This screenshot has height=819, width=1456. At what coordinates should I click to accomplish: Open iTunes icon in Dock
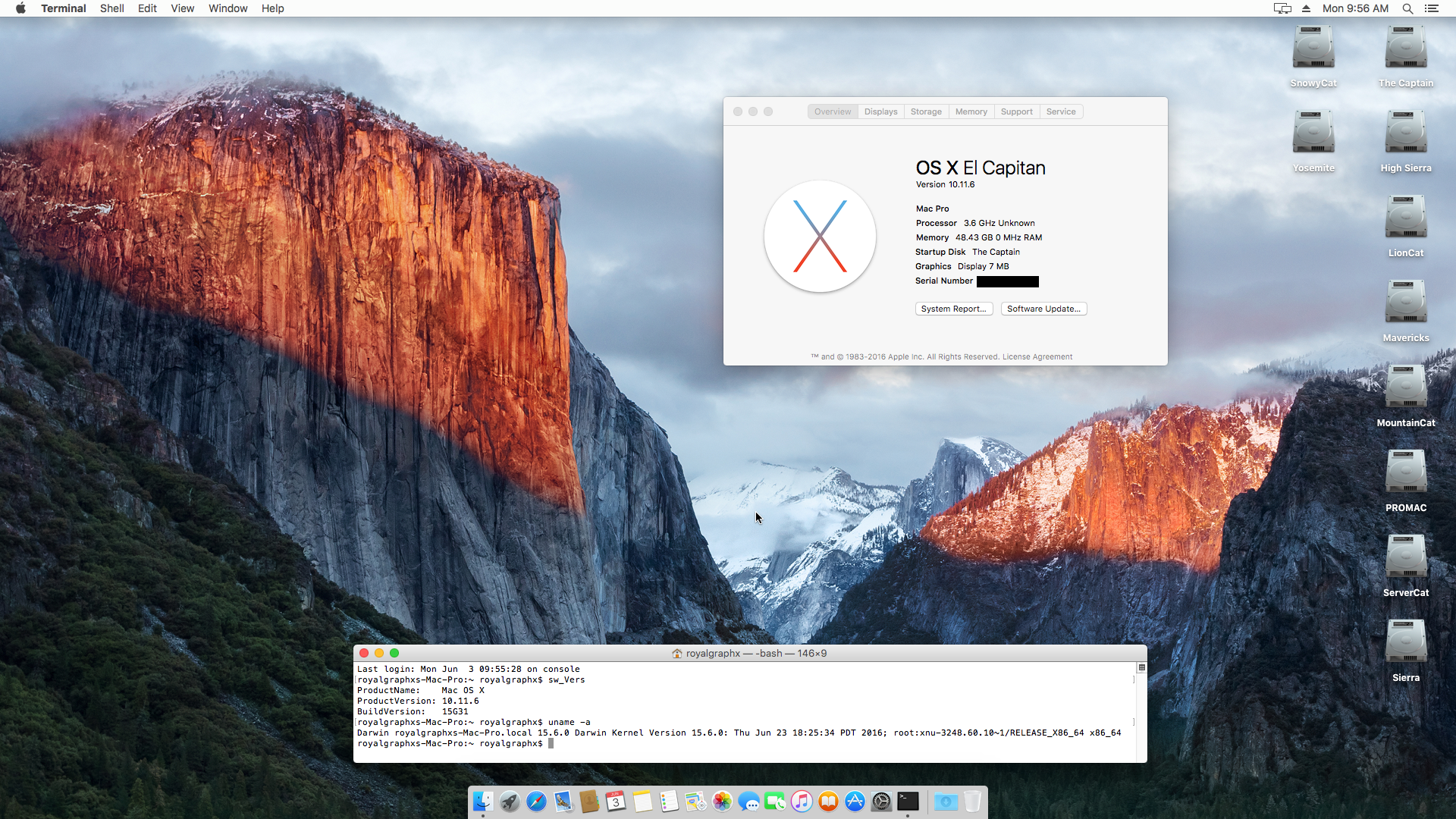pyautogui.click(x=802, y=801)
